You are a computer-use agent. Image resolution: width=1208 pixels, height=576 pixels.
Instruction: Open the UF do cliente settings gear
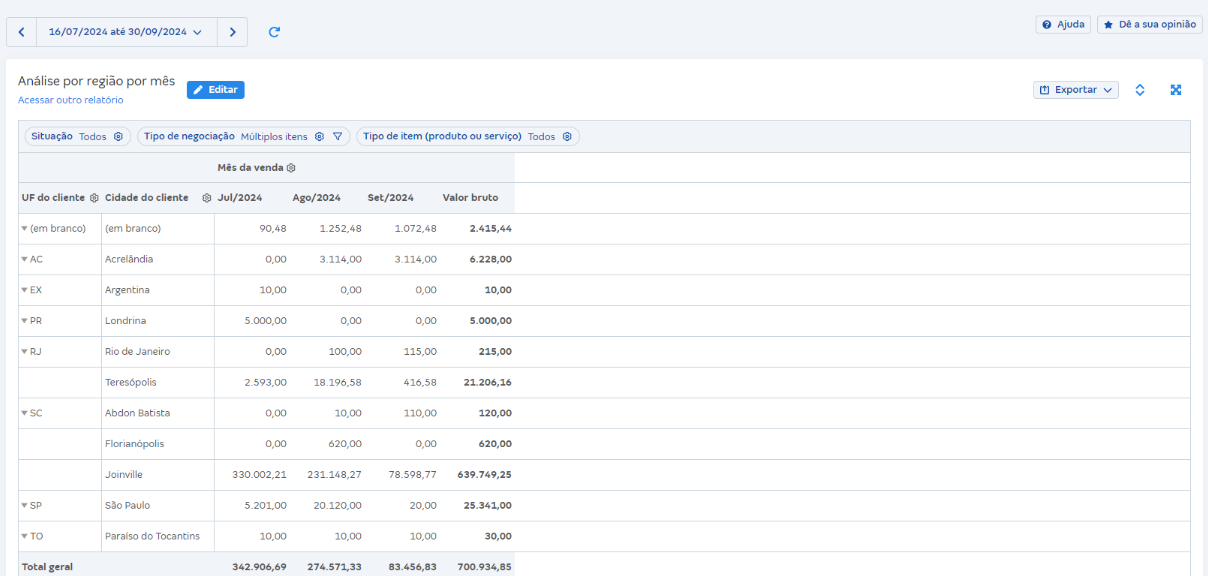(94, 198)
